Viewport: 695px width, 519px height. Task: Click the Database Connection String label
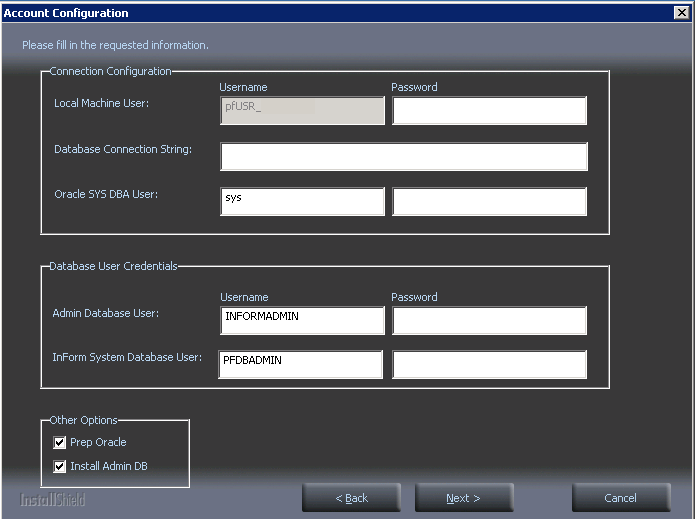click(123, 149)
